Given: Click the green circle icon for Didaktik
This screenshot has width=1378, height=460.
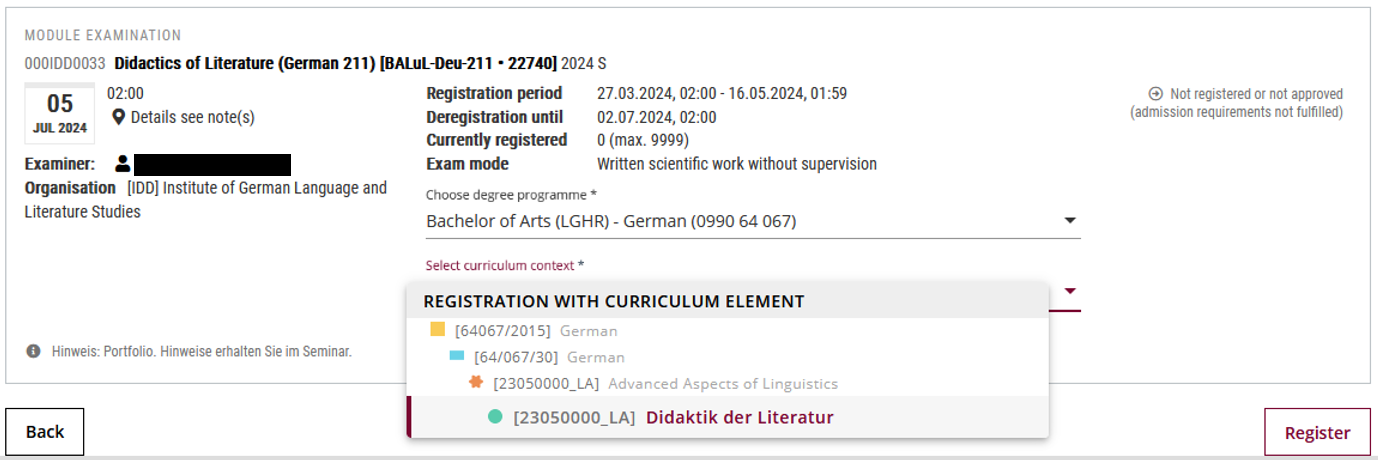Looking at the screenshot, I should tap(495, 417).
